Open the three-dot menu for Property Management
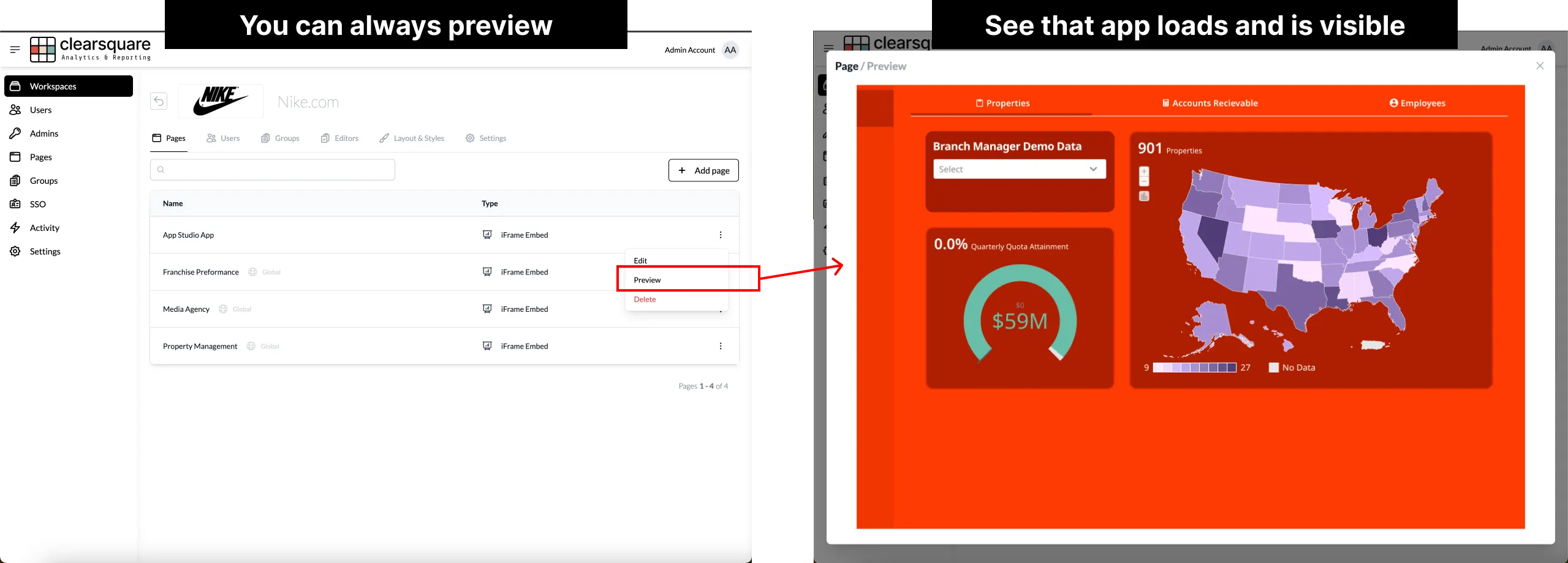 click(721, 346)
